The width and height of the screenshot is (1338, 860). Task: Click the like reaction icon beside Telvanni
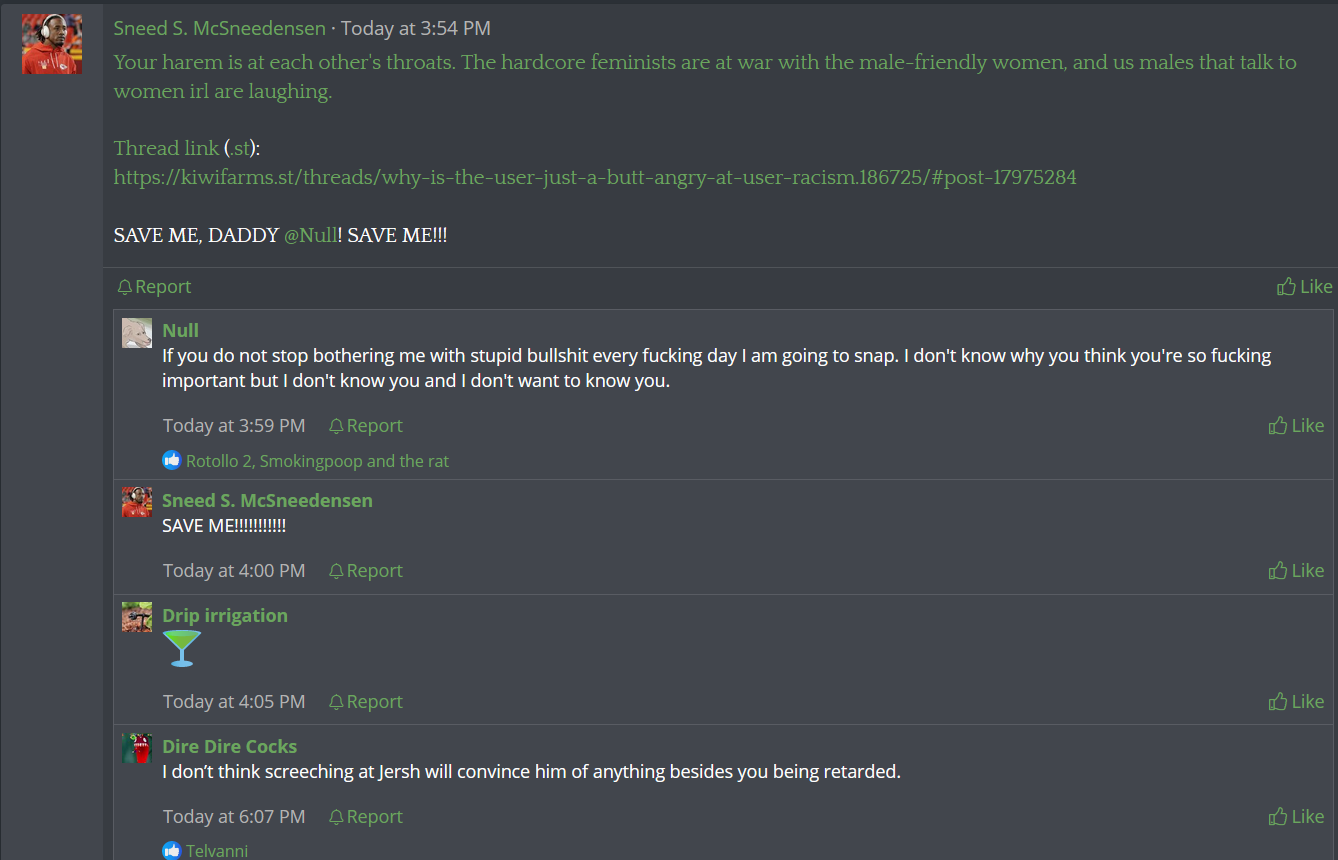pyautogui.click(x=172, y=851)
